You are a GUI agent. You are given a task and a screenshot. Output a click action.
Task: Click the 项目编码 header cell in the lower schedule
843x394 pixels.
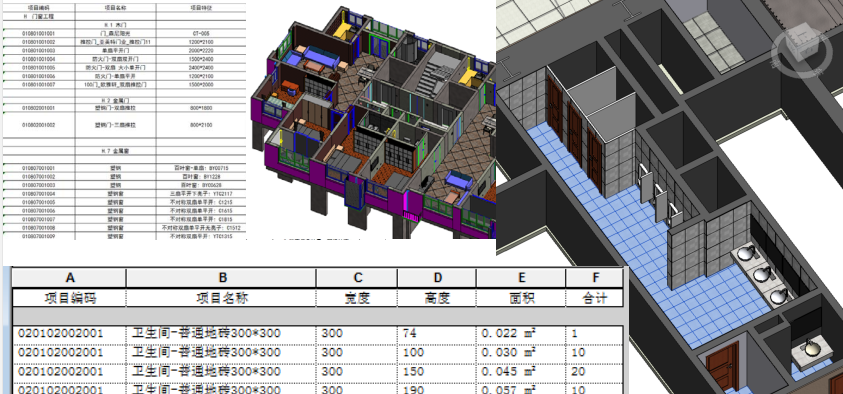[69, 298]
